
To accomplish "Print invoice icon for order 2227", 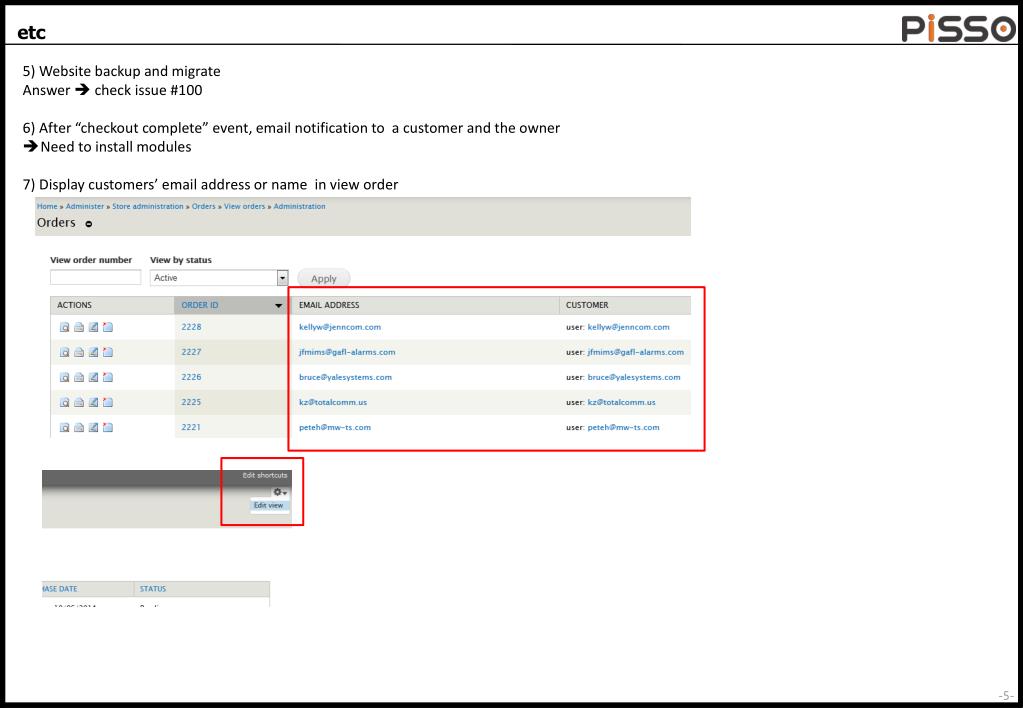I will tap(79, 352).
